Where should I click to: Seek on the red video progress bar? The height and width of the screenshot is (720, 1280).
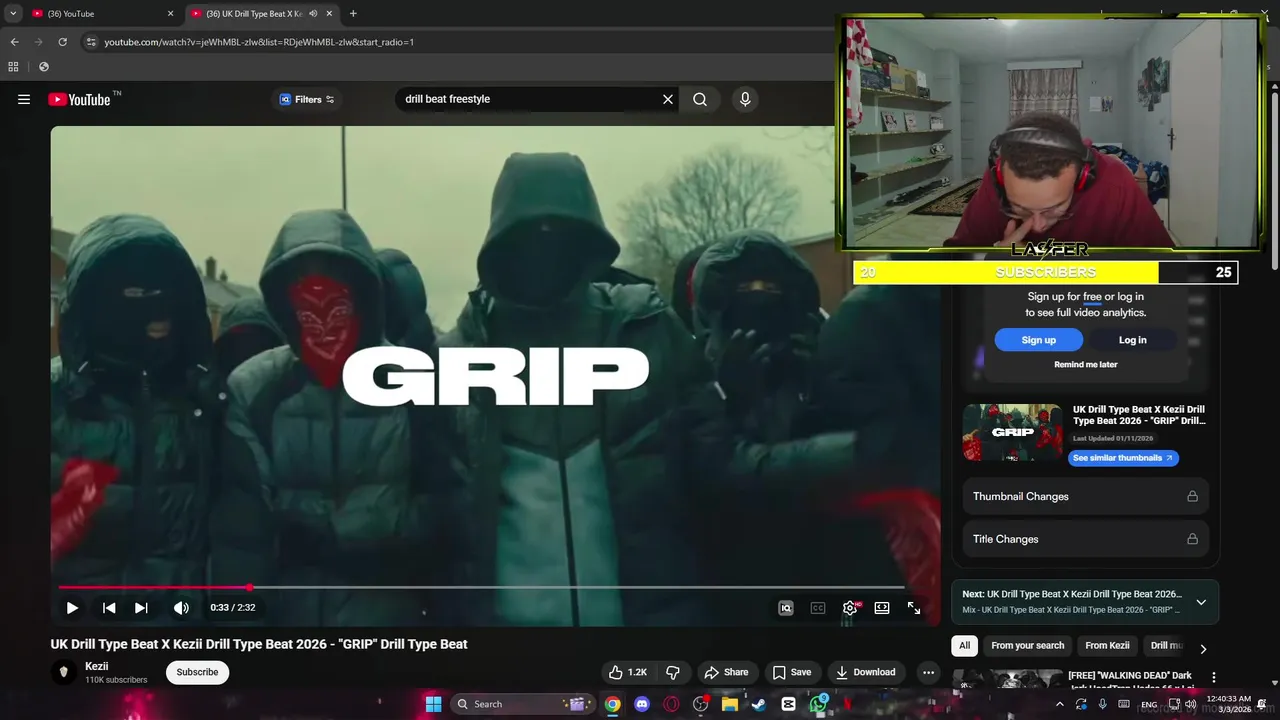481,588
